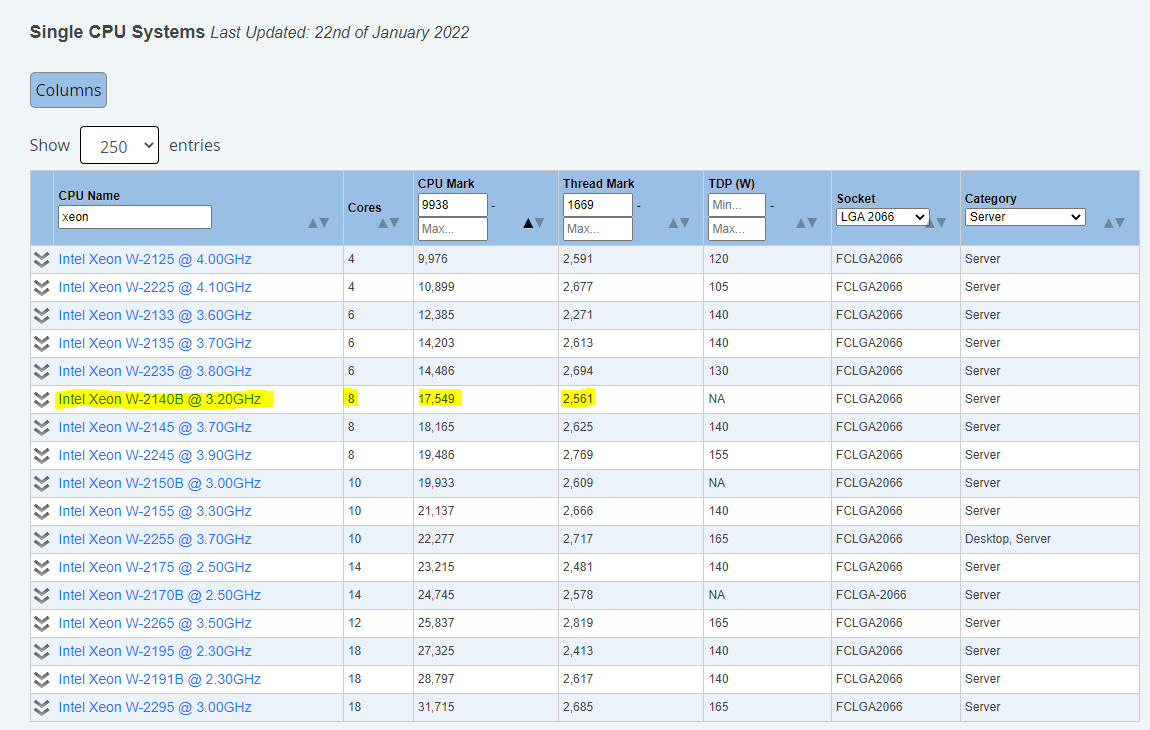1150x730 pixels.
Task: Open Intel Xeon W-2135 @ 3.70GHz link
Action: [x=155, y=343]
